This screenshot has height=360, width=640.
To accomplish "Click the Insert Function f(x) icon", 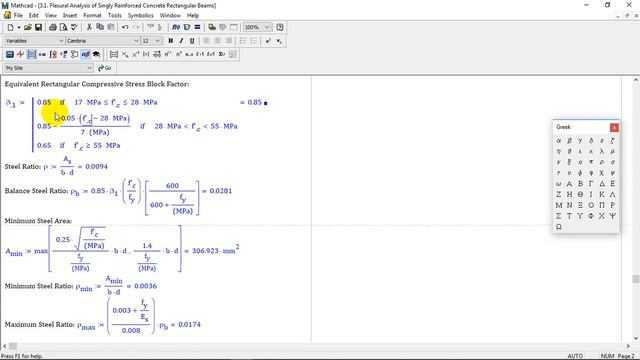I will click(x=176, y=27).
